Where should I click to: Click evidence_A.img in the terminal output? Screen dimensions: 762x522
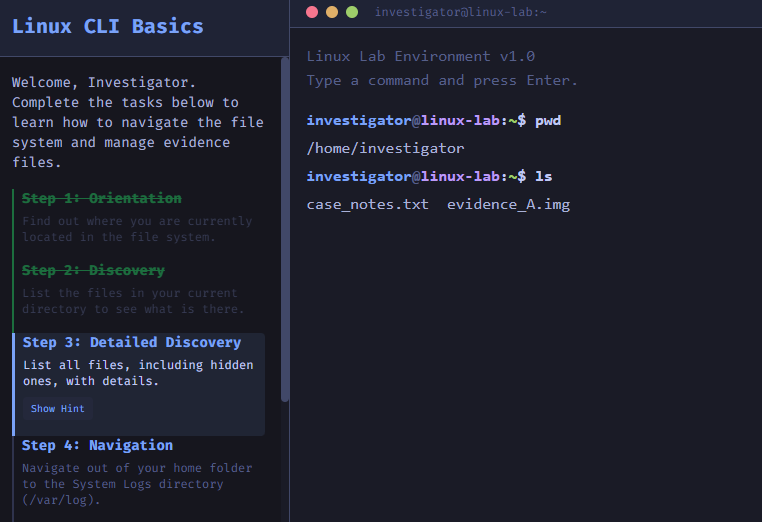(508, 204)
